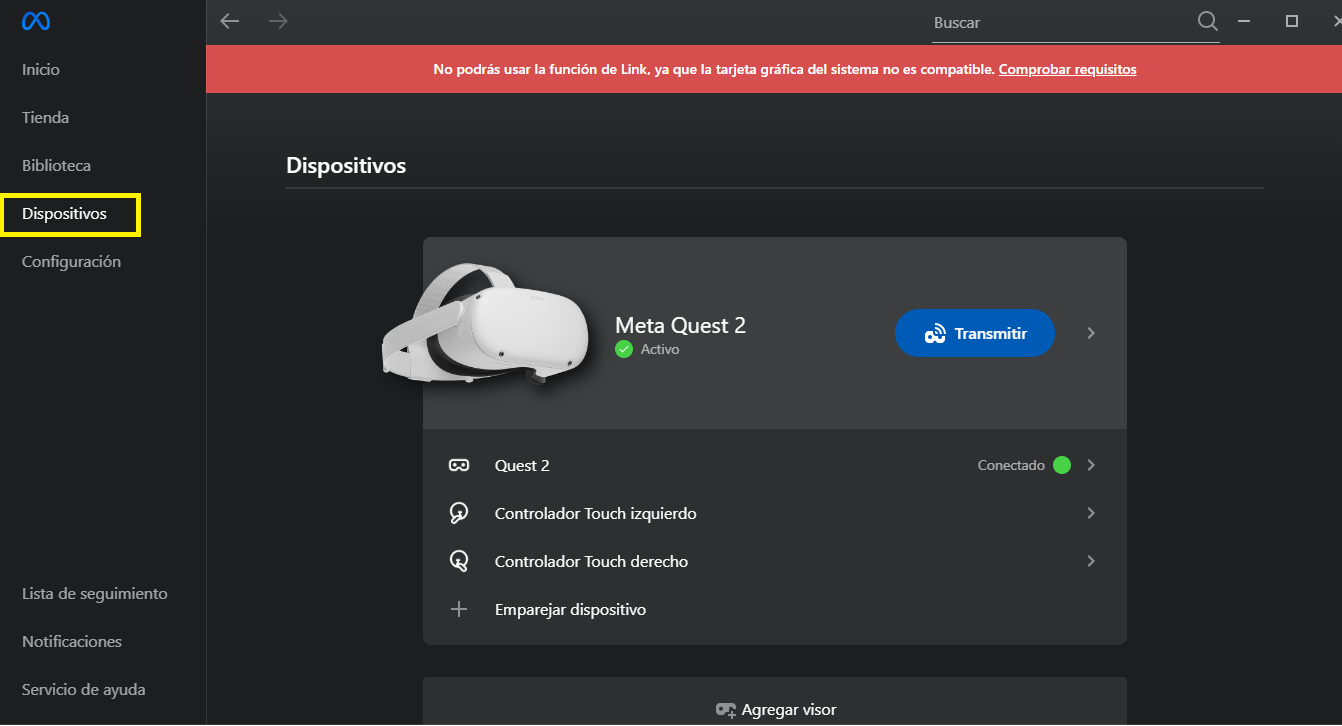The width and height of the screenshot is (1342, 726).
Task: Expand the Meta Quest 2 chevron next to Transmitir
Action: coord(1091,333)
